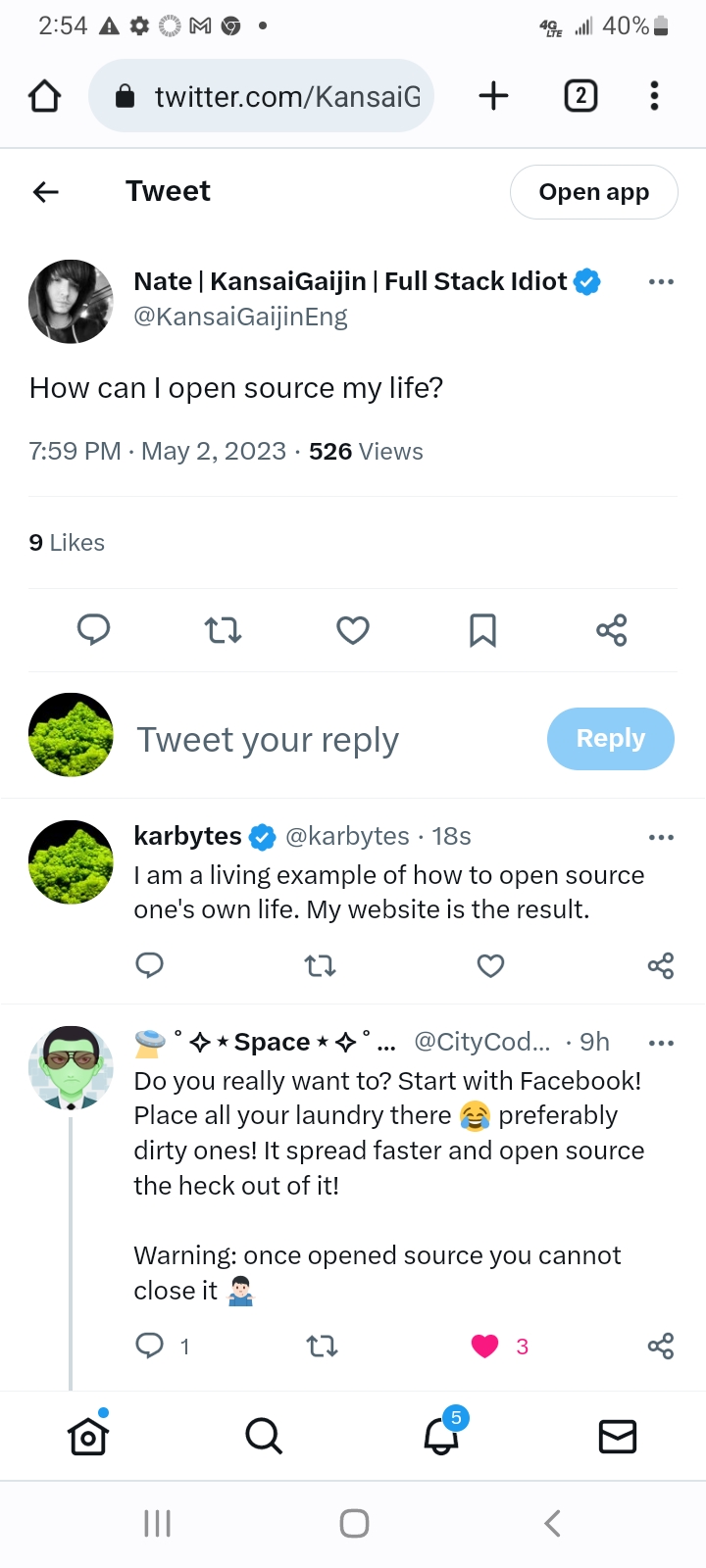
Task: Like the main tweet with heart icon
Action: tap(353, 630)
